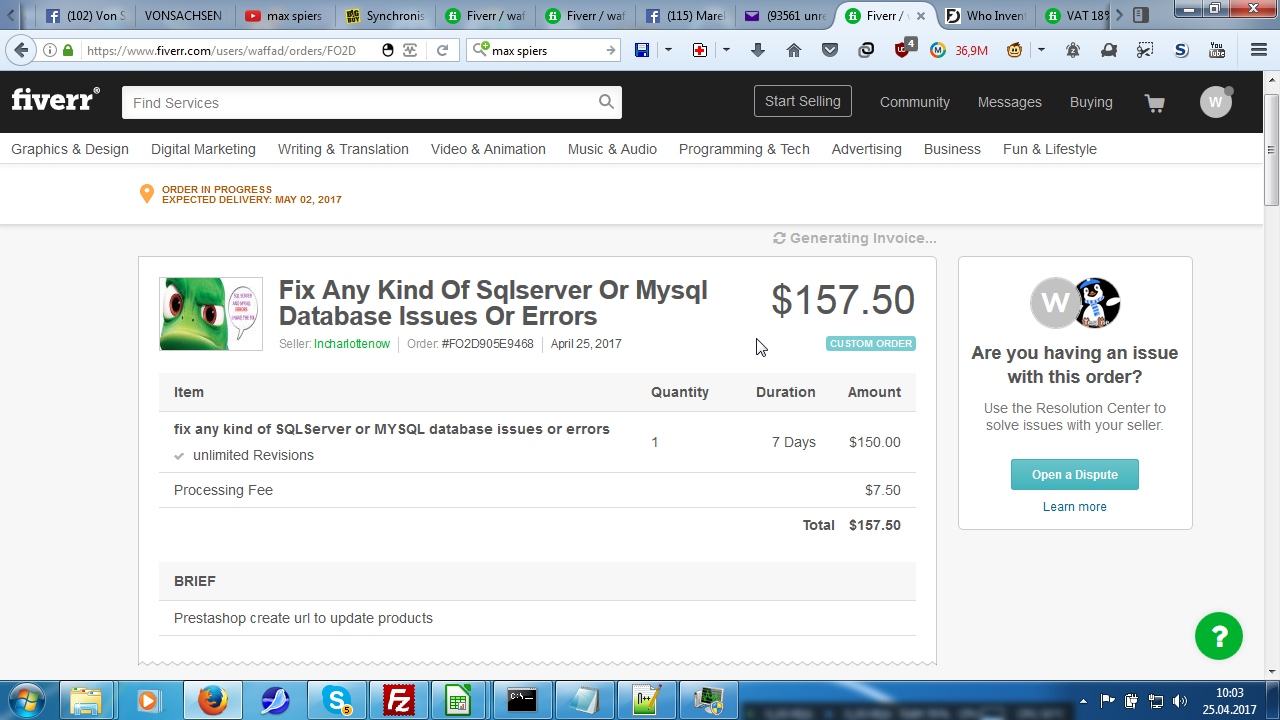Viewport: 1280px width, 720px height.
Task: Click the magnifier in Find Services box
Action: point(606,102)
